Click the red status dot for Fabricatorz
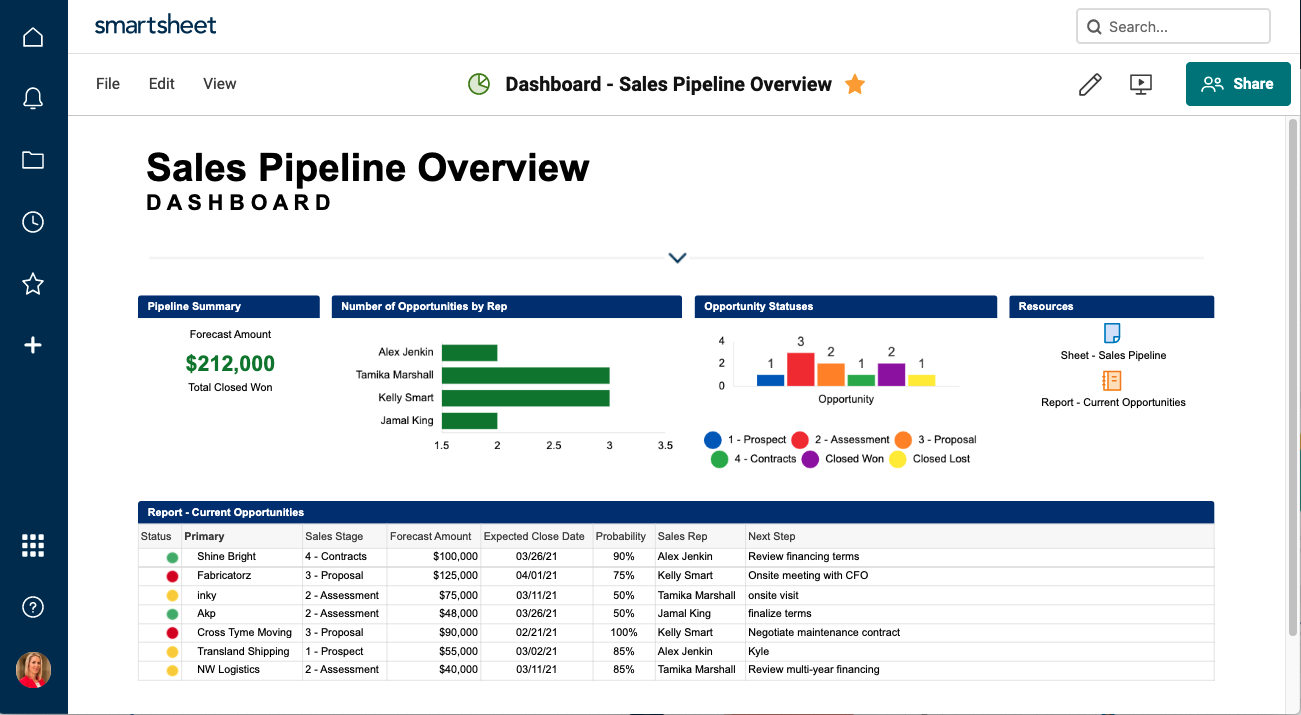 click(x=172, y=576)
